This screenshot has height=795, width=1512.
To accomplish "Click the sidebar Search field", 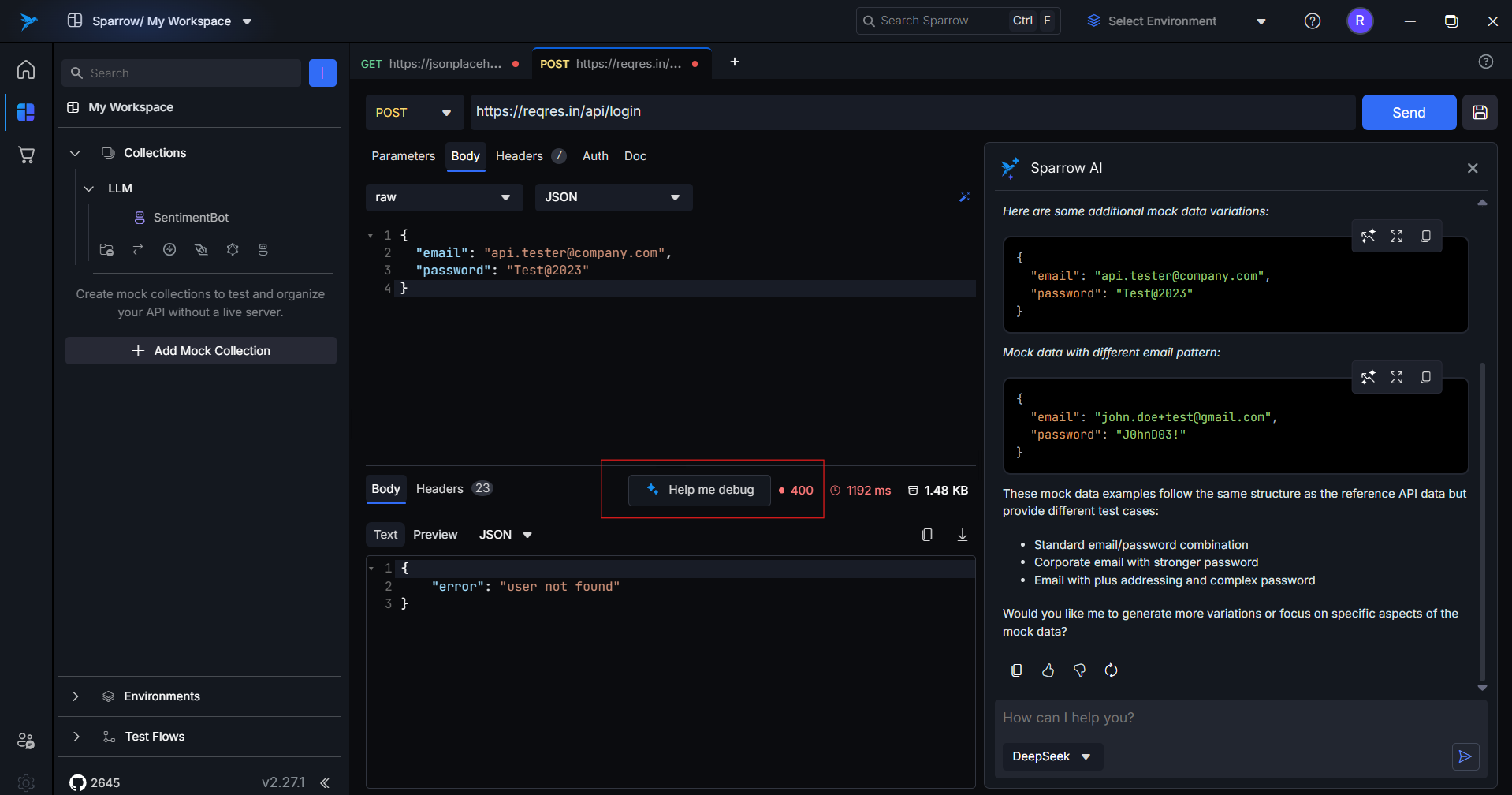I will 181,73.
